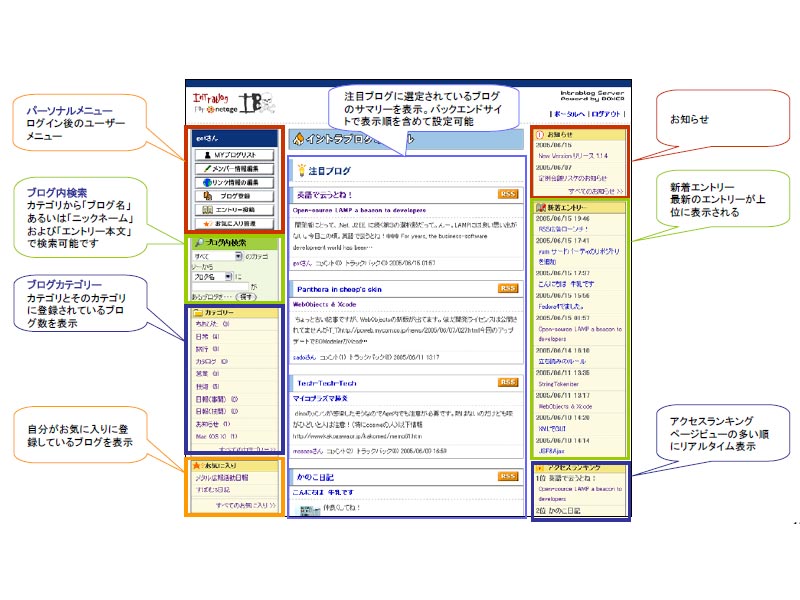Viewport: 800px width, 600px height.
Task: Open the かのこ日記 blog title
Action: tap(315, 477)
